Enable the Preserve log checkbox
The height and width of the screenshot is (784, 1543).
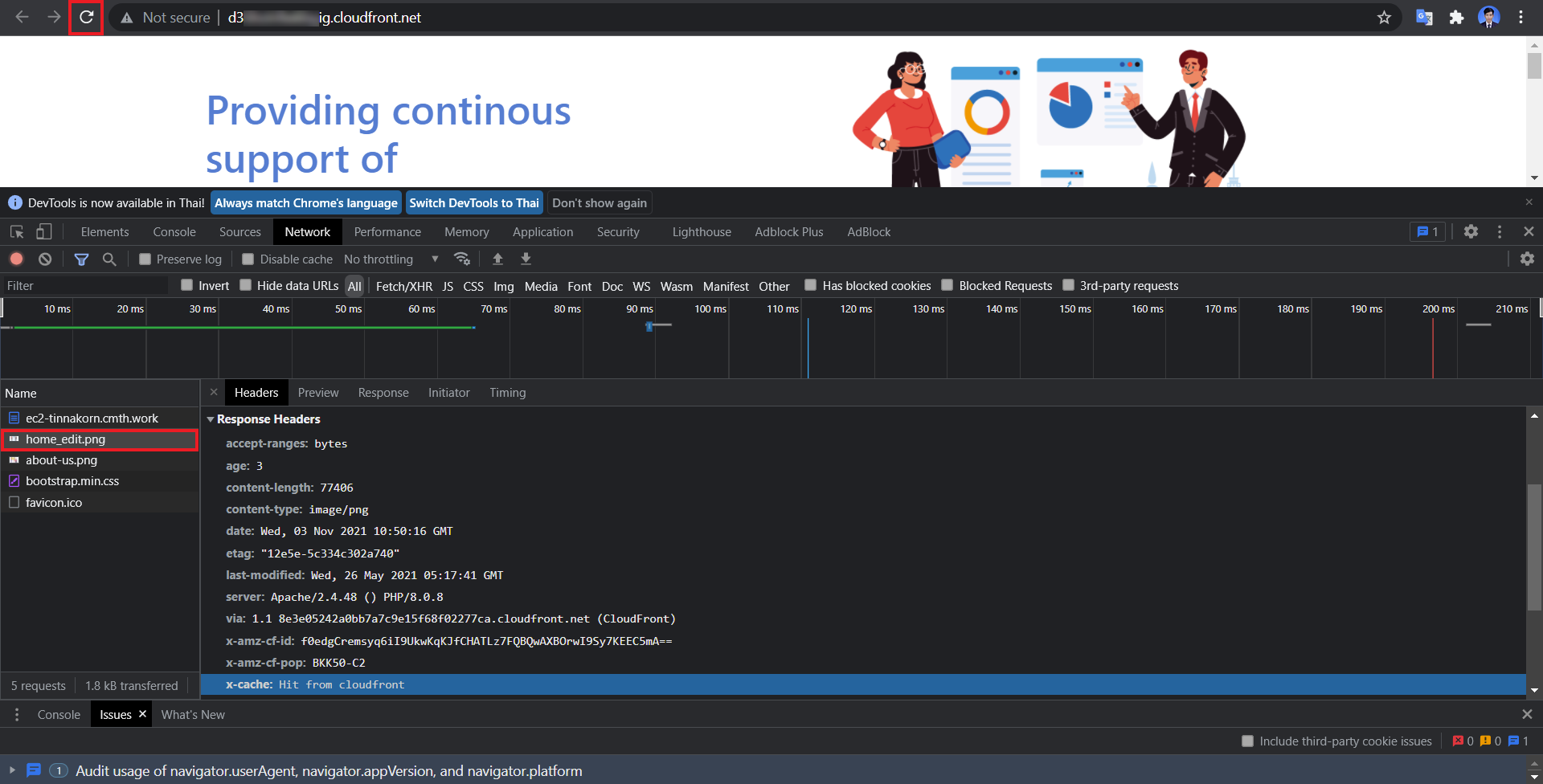(145, 259)
